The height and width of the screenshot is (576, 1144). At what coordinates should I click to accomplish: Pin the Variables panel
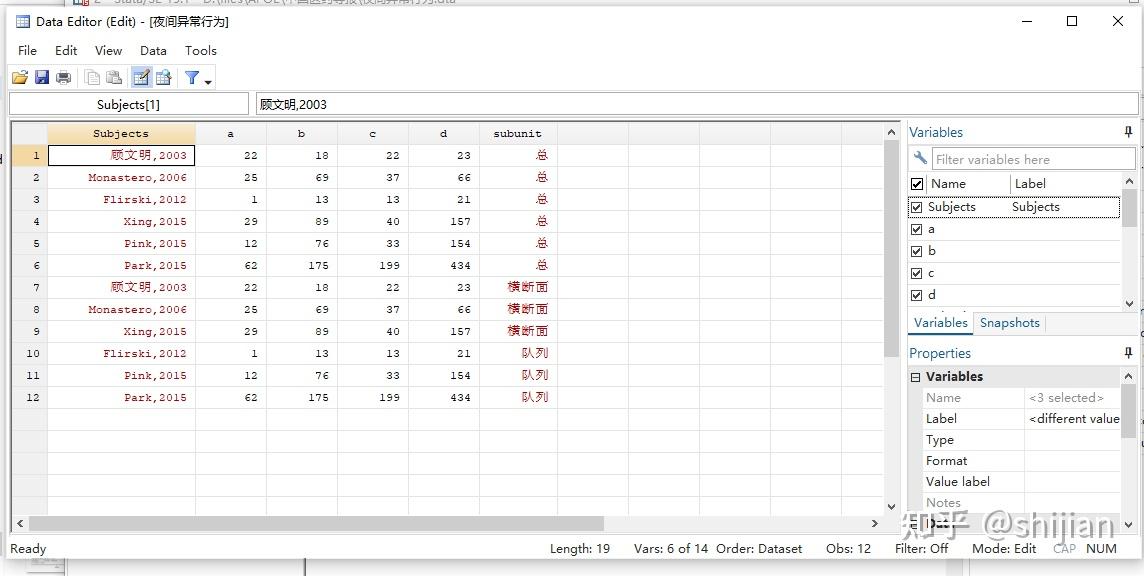click(x=1128, y=132)
